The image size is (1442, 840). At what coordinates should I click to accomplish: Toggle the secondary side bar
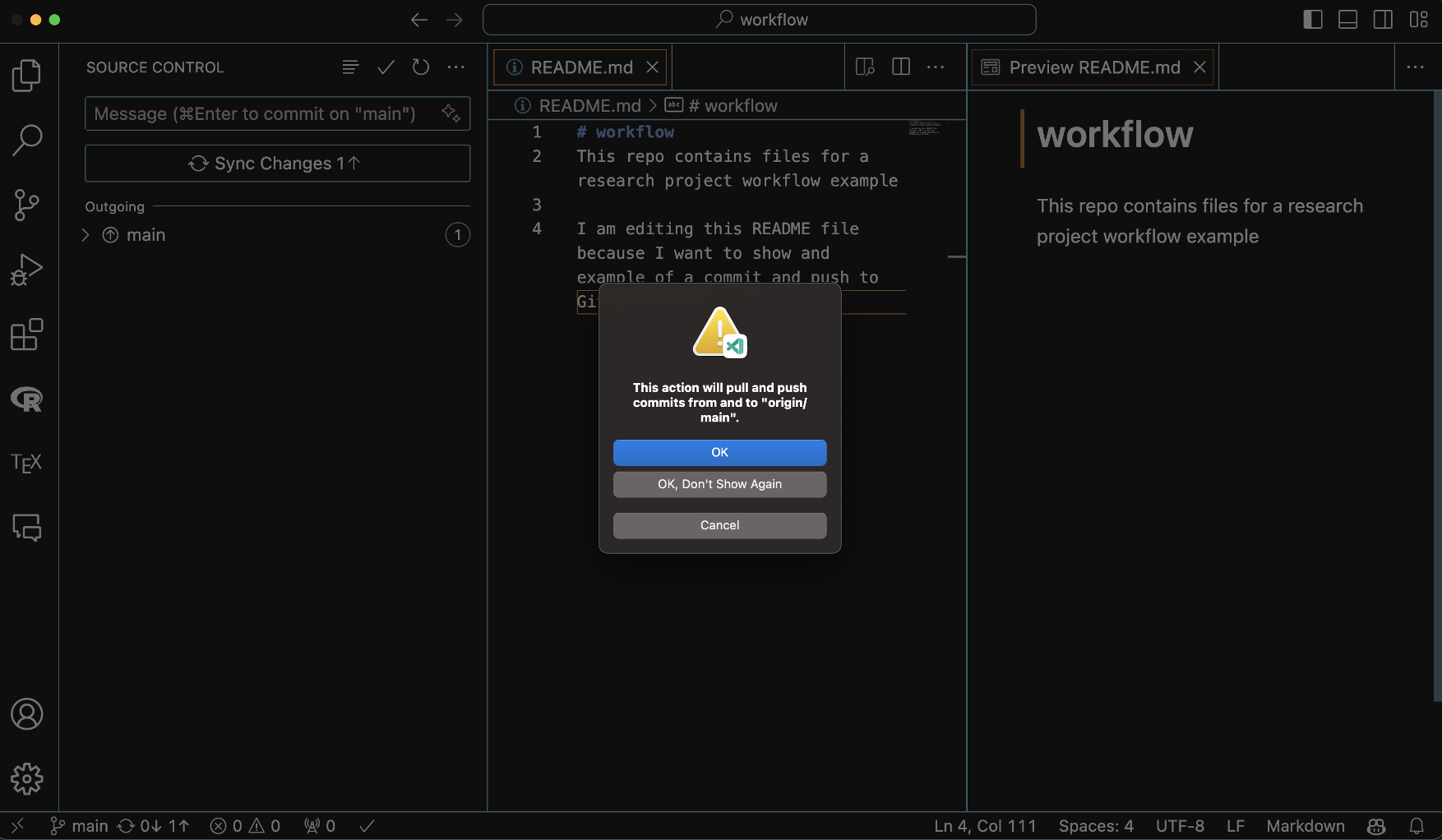[x=1383, y=20]
